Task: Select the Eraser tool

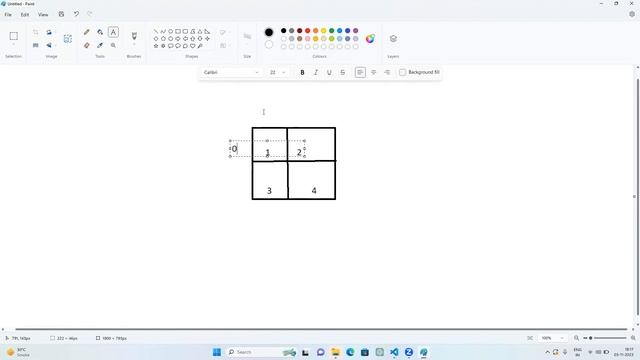Action: 87,45
